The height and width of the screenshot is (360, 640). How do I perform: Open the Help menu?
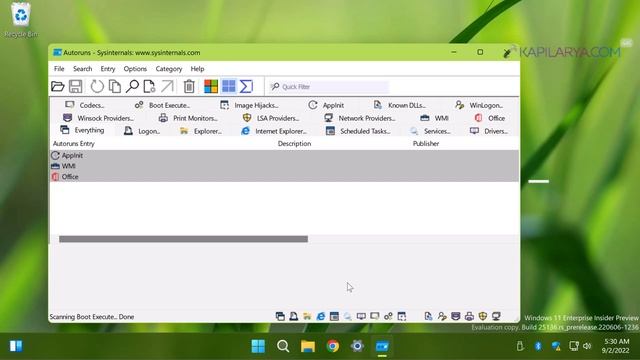click(x=197, y=69)
